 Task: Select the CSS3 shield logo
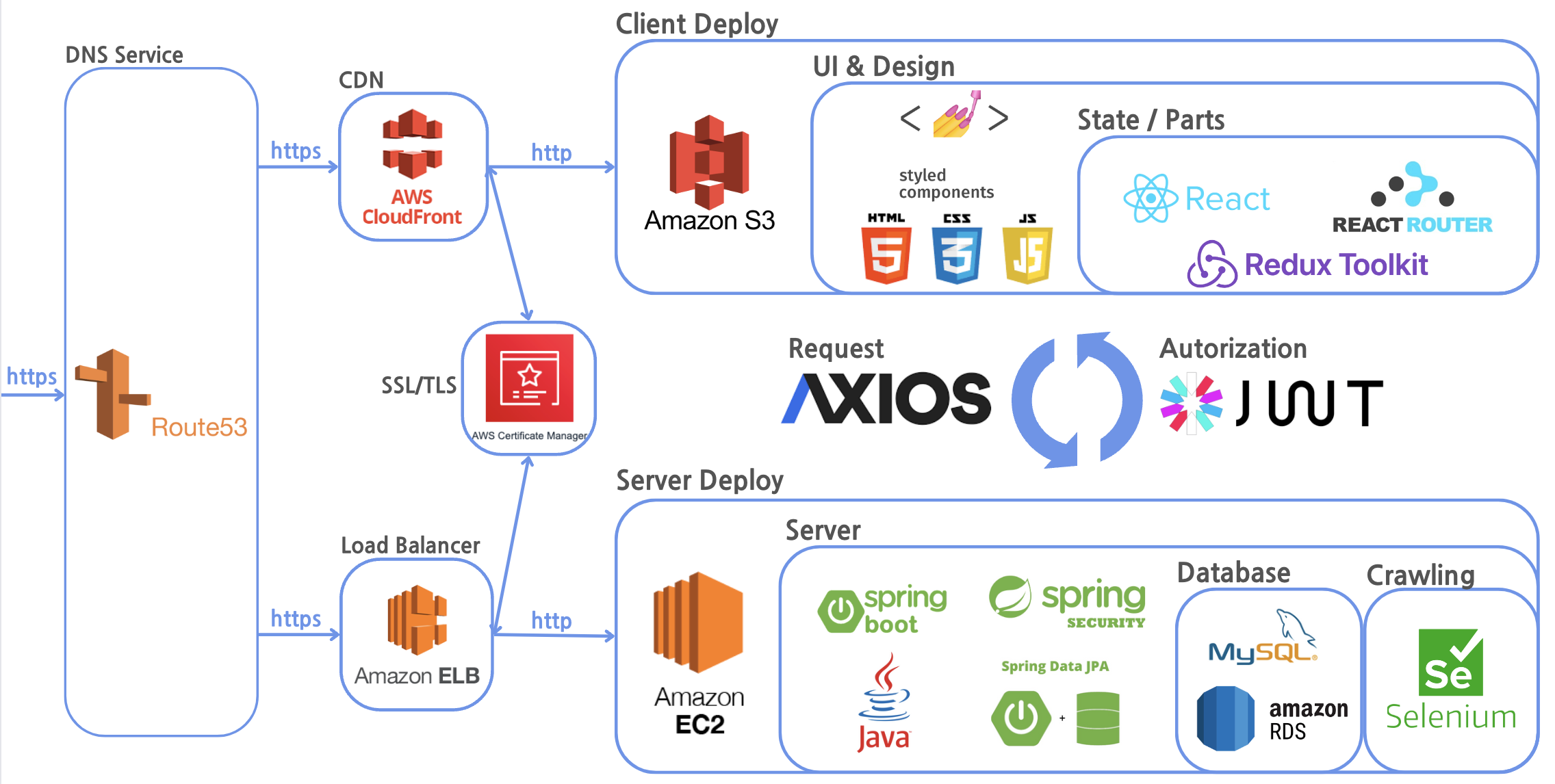(x=957, y=255)
